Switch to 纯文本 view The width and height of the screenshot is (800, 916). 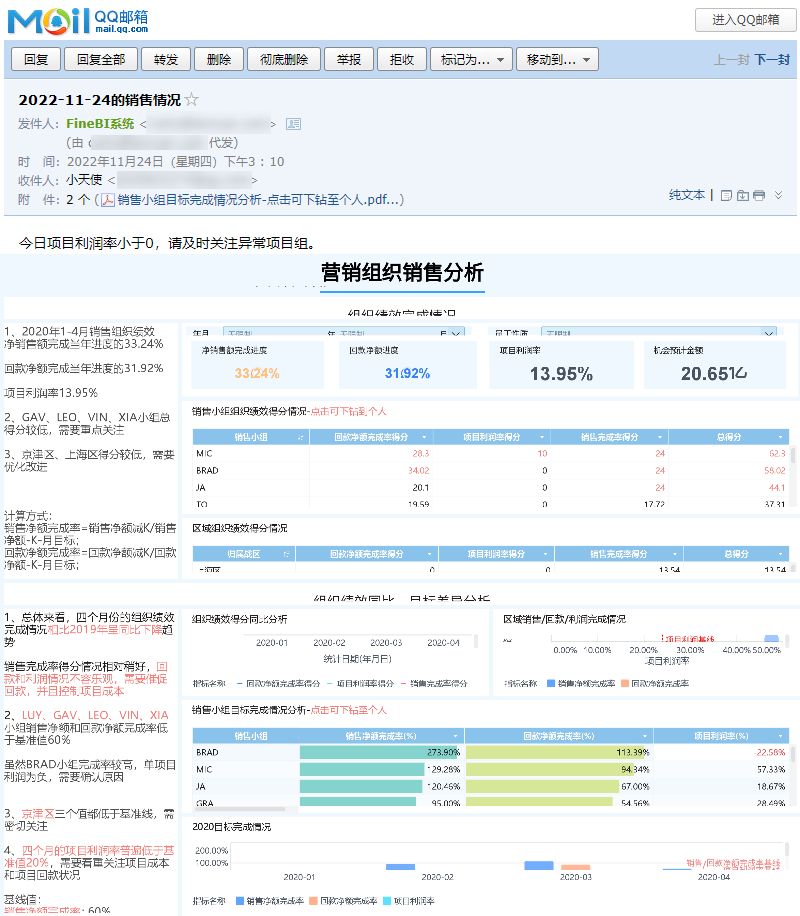687,195
